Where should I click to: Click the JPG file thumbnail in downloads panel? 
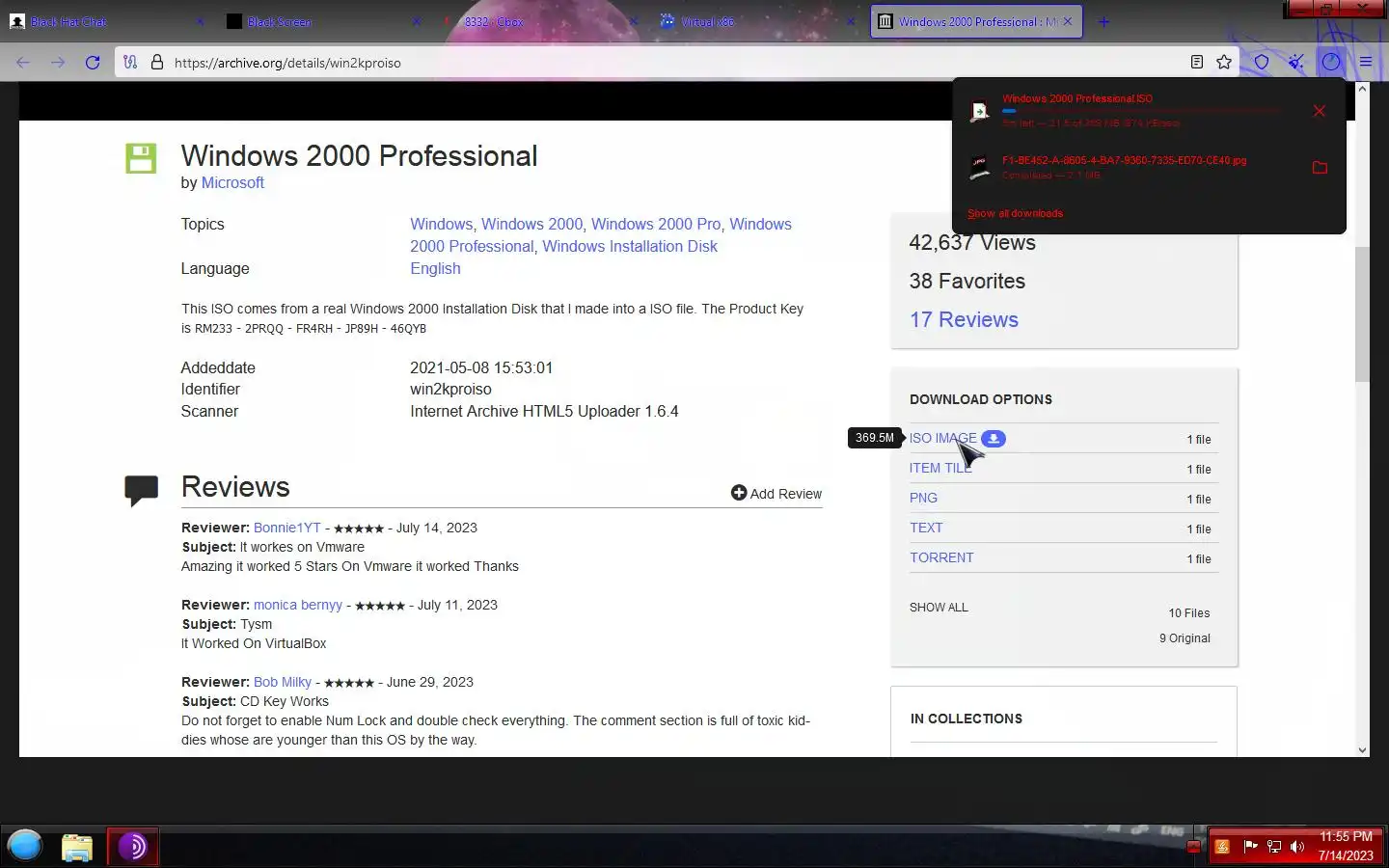980,168
